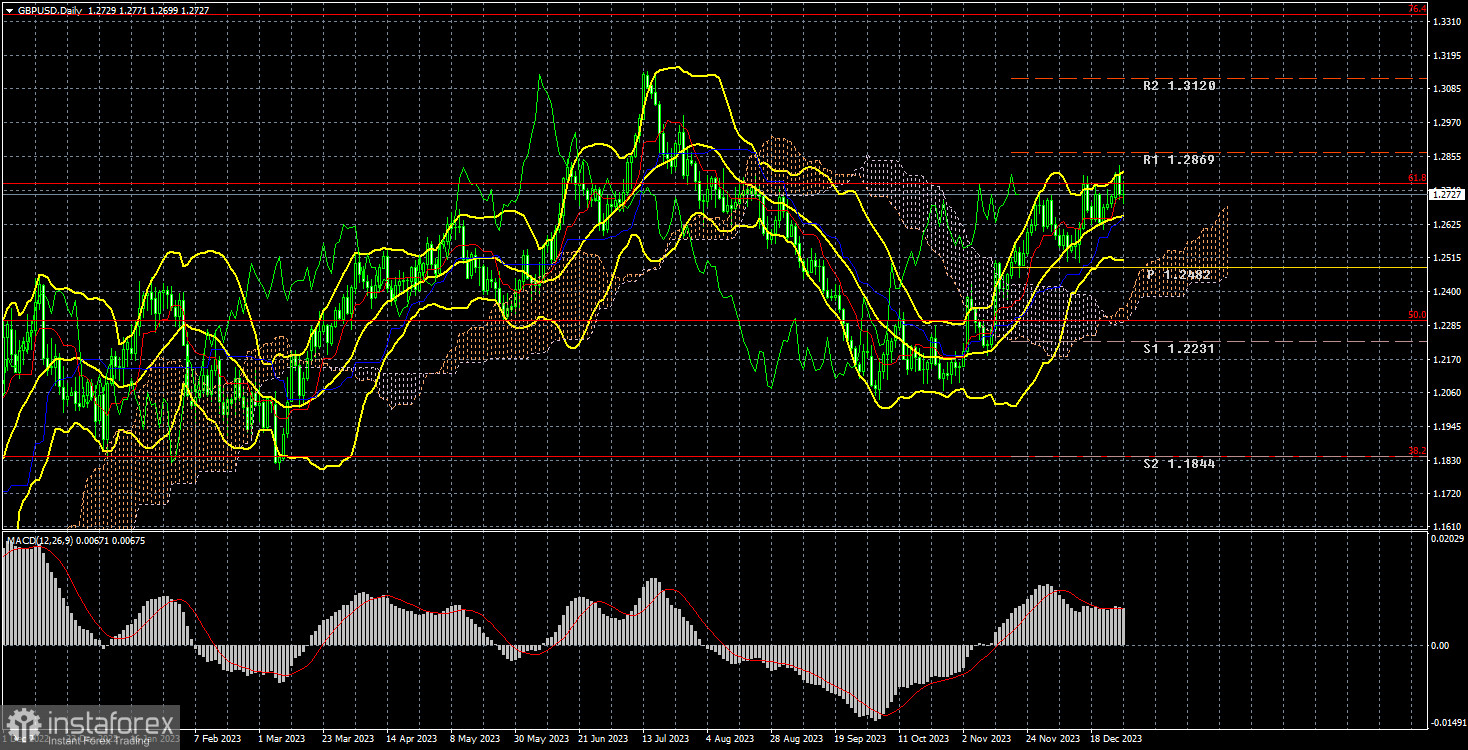
Task: Select the R1 1.2869 resistance label
Action: pos(1180,160)
